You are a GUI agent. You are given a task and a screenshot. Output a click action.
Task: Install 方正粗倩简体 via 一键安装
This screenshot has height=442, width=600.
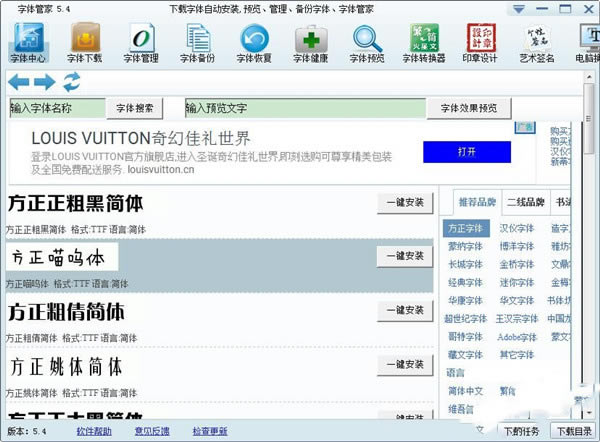click(405, 310)
